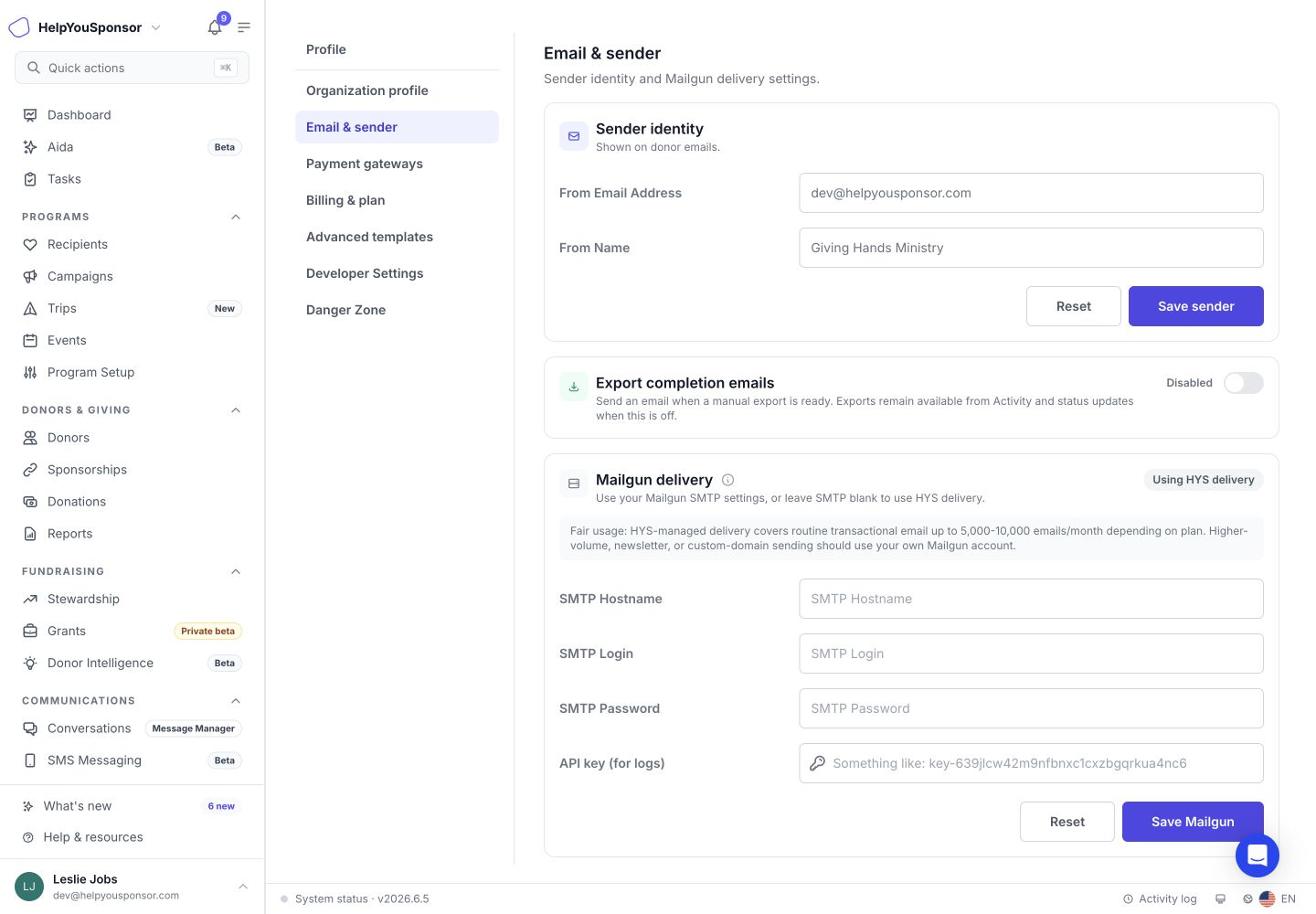Click the Campaigns megaphone icon

[30, 277]
